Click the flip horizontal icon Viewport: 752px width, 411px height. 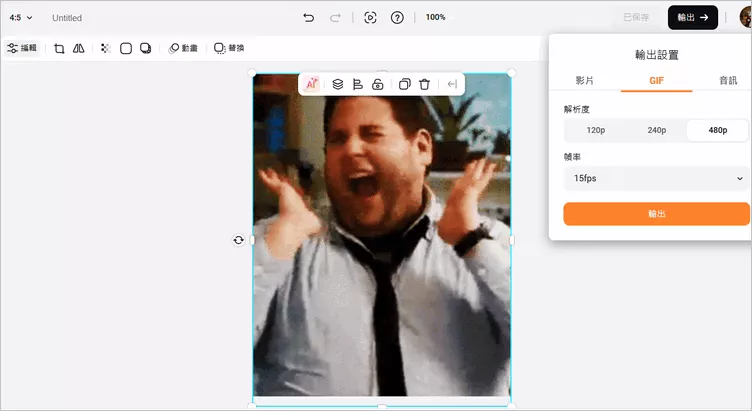pyautogui.click(x=78, y=48)
